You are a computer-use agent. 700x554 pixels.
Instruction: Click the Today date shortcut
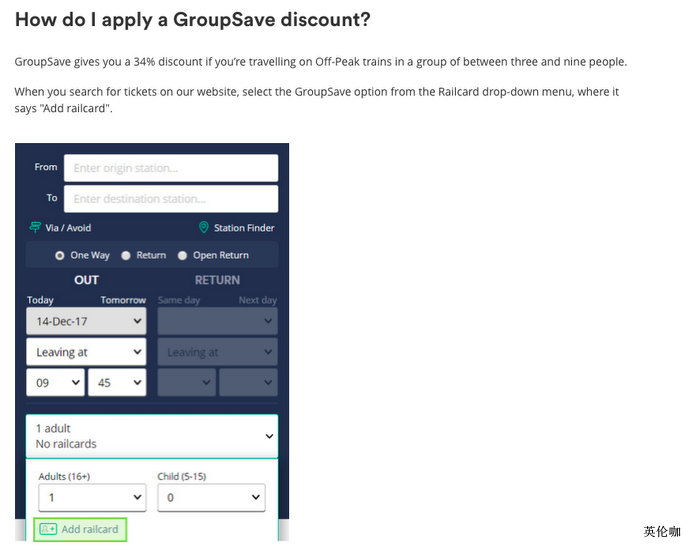(x=41, y=300)
